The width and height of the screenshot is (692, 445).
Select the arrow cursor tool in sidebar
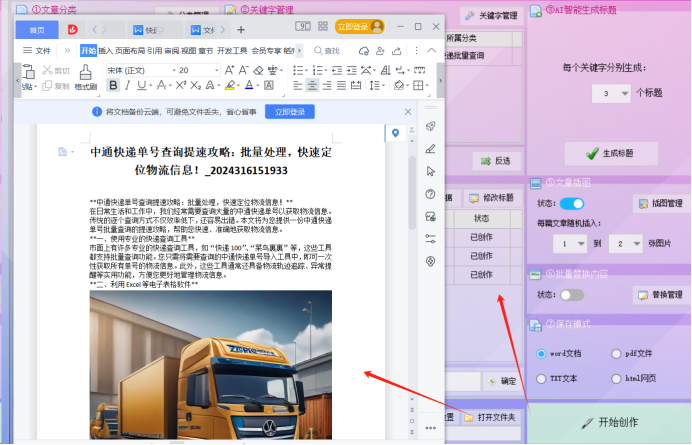click(431, 171)
